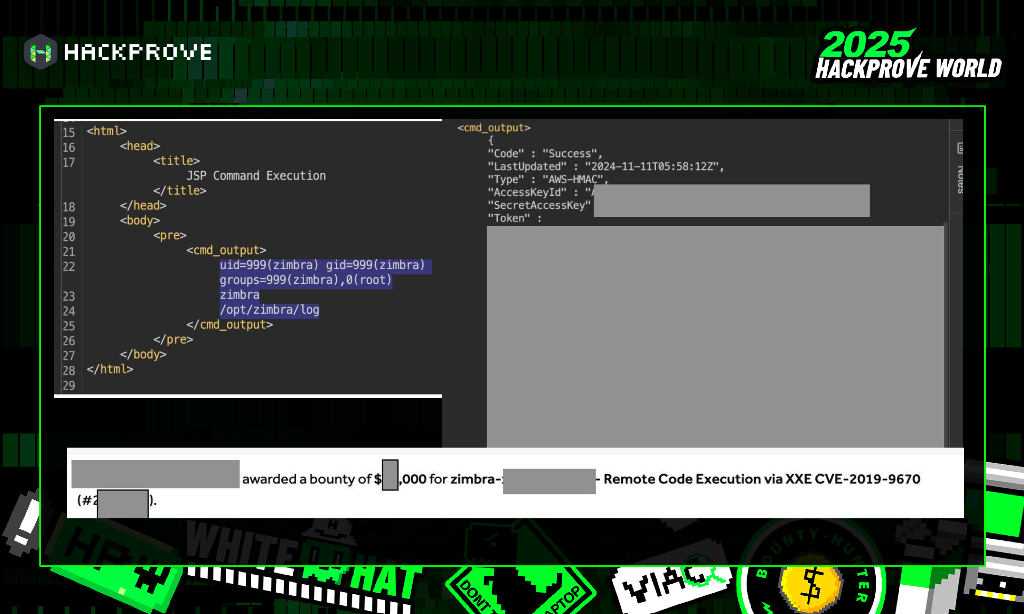
Task: Click the /opt/zimbra/log path line
Action: (x=269, y=310)
